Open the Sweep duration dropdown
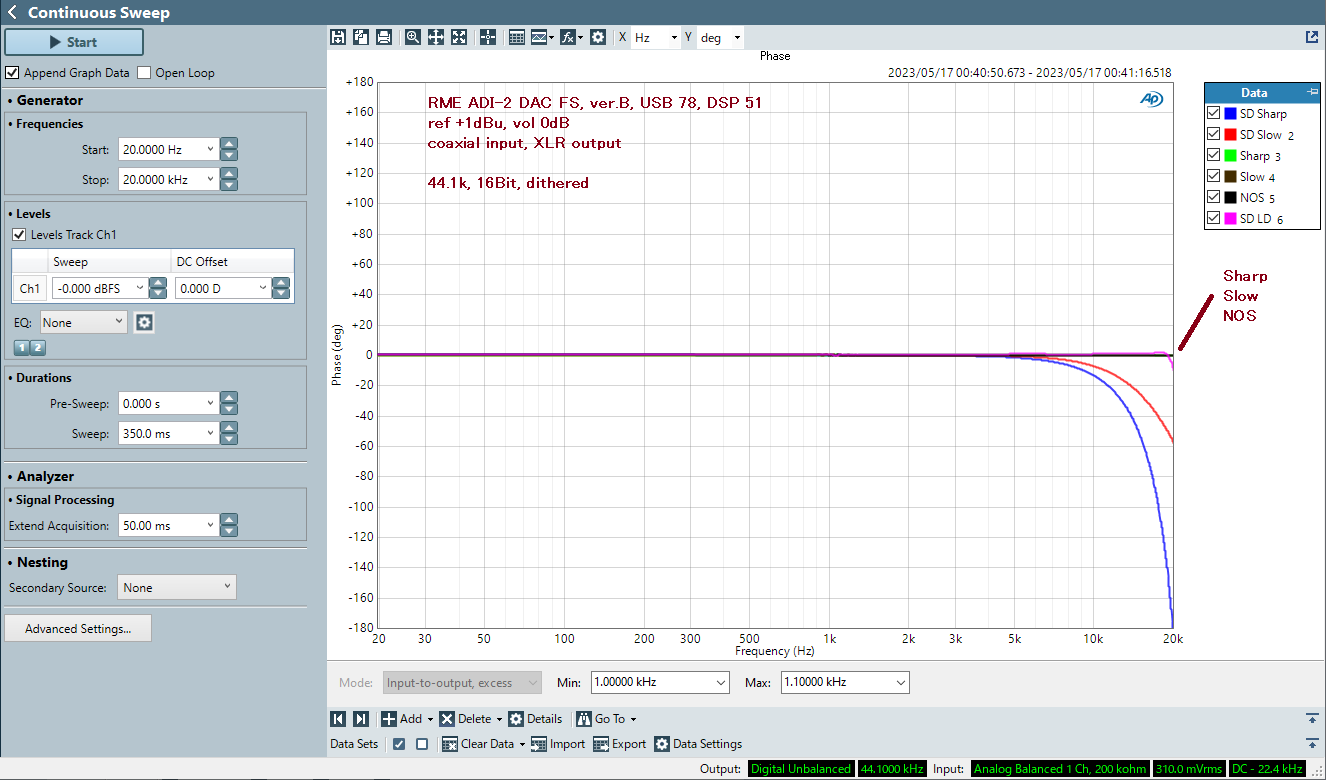The image size is (1326, 780). click(209, 434)
